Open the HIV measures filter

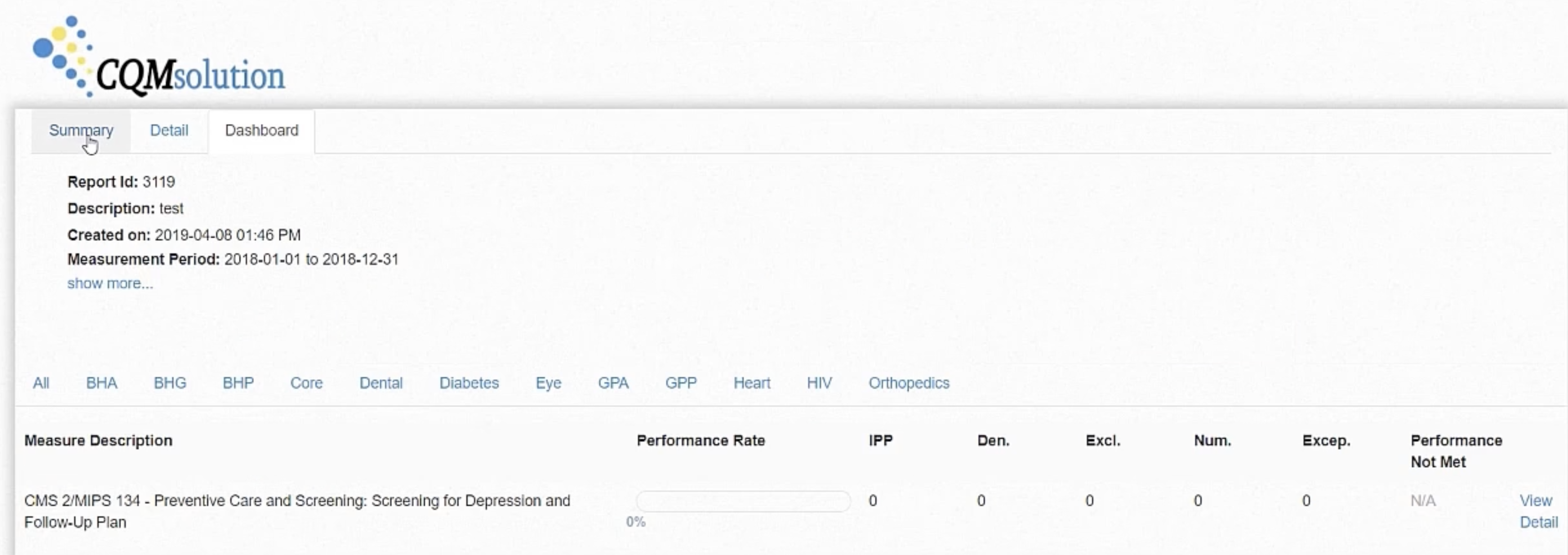(x=819, y=383)
